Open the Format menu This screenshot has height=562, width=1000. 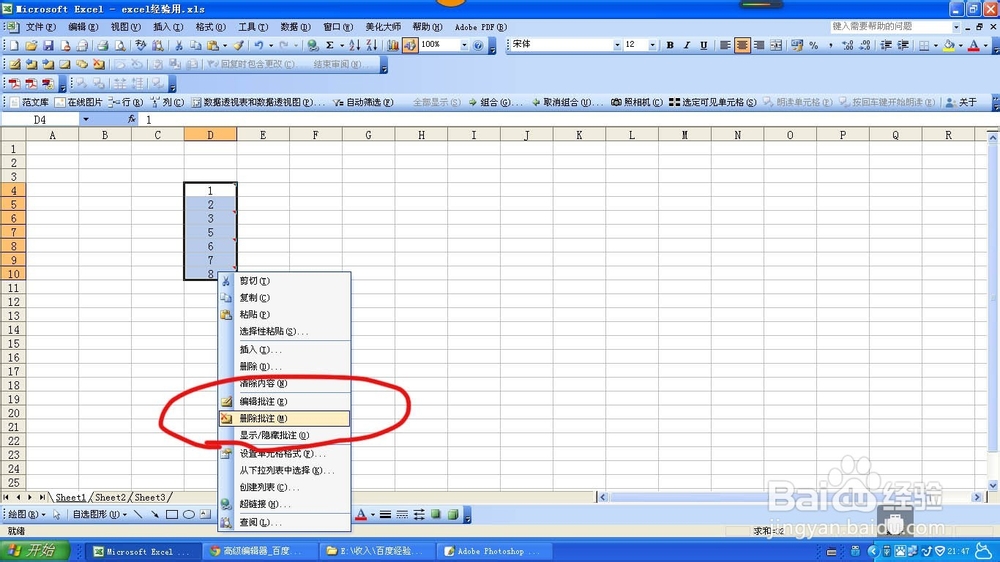(x=210, y=27)
